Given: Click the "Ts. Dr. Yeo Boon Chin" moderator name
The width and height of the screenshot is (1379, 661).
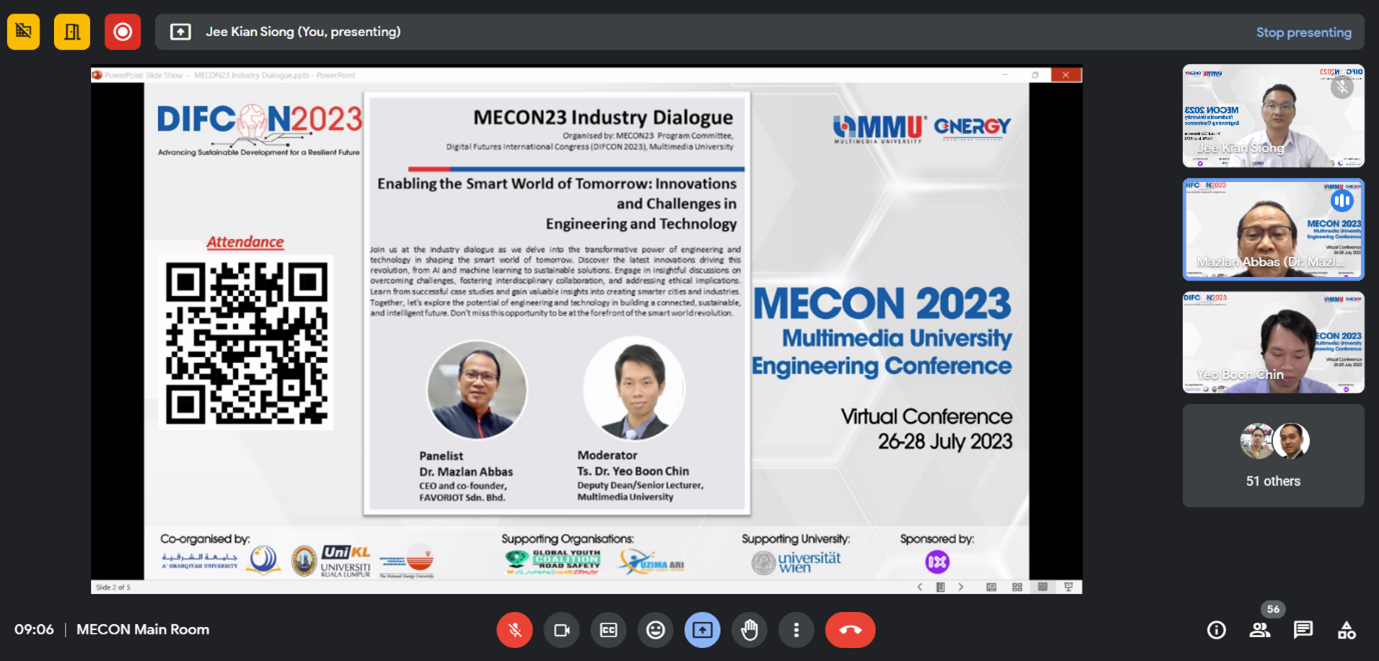Looking at the screenshot, I should 633,472.
